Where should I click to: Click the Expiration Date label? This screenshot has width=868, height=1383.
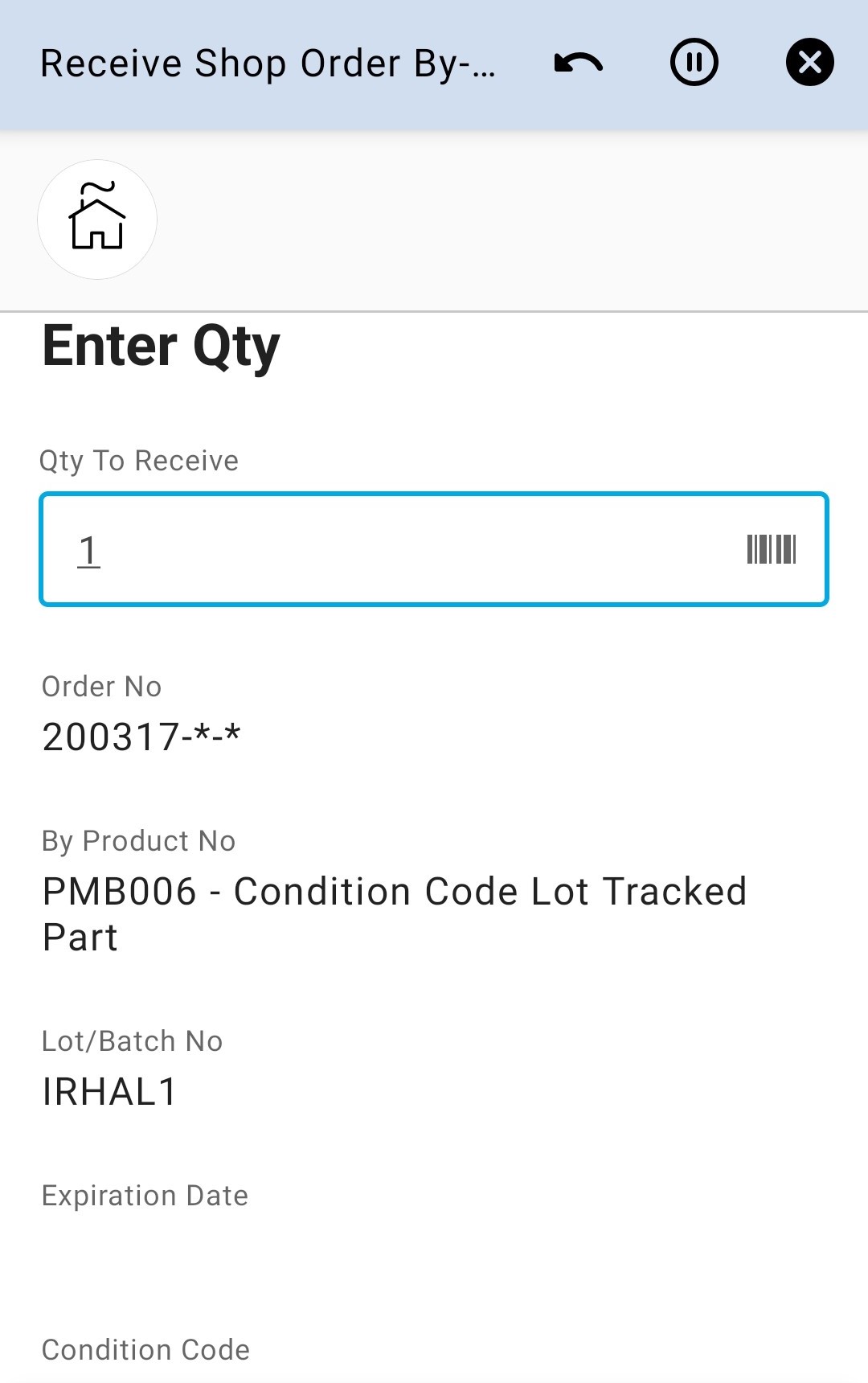click(x=145, y=1196)
